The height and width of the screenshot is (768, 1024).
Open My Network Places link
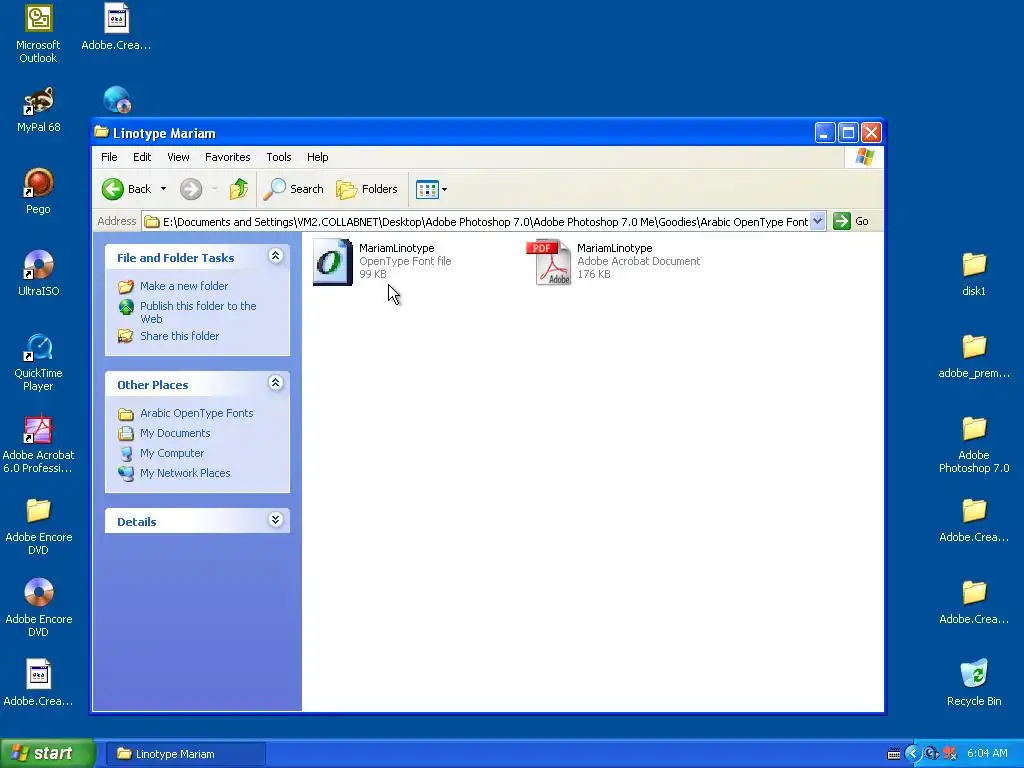185,473
